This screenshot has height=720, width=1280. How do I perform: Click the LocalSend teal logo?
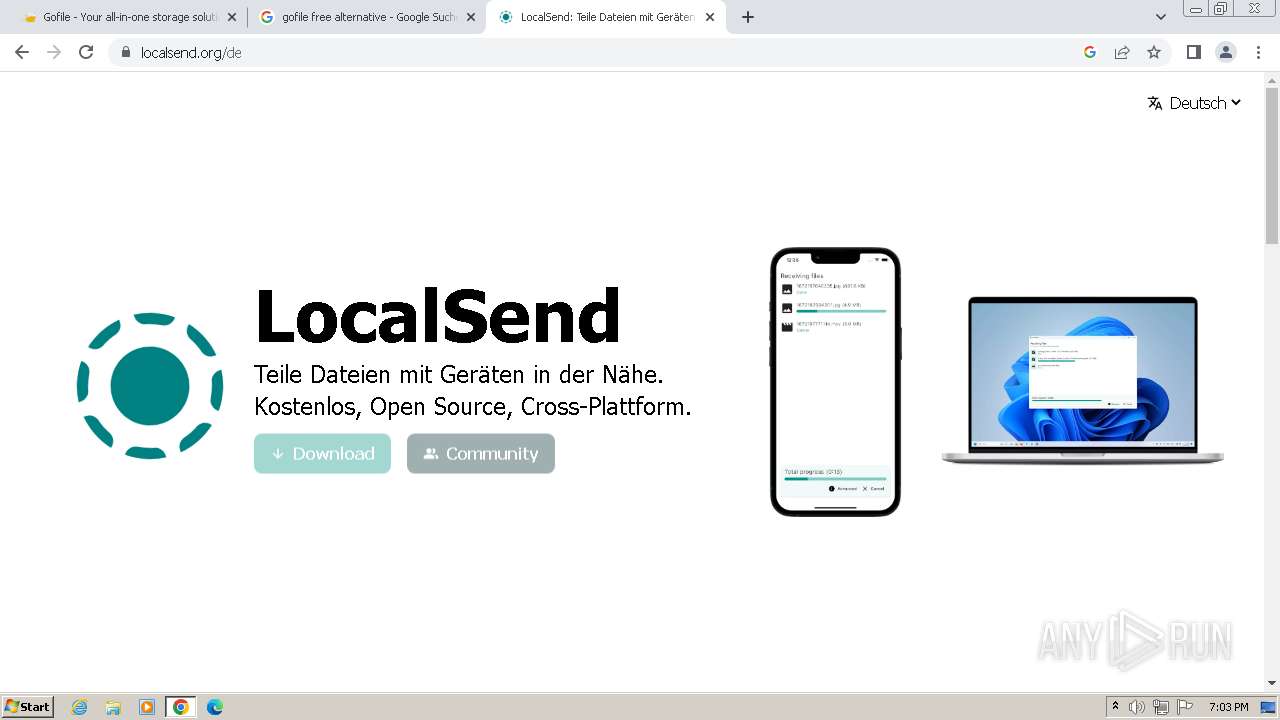150,386
